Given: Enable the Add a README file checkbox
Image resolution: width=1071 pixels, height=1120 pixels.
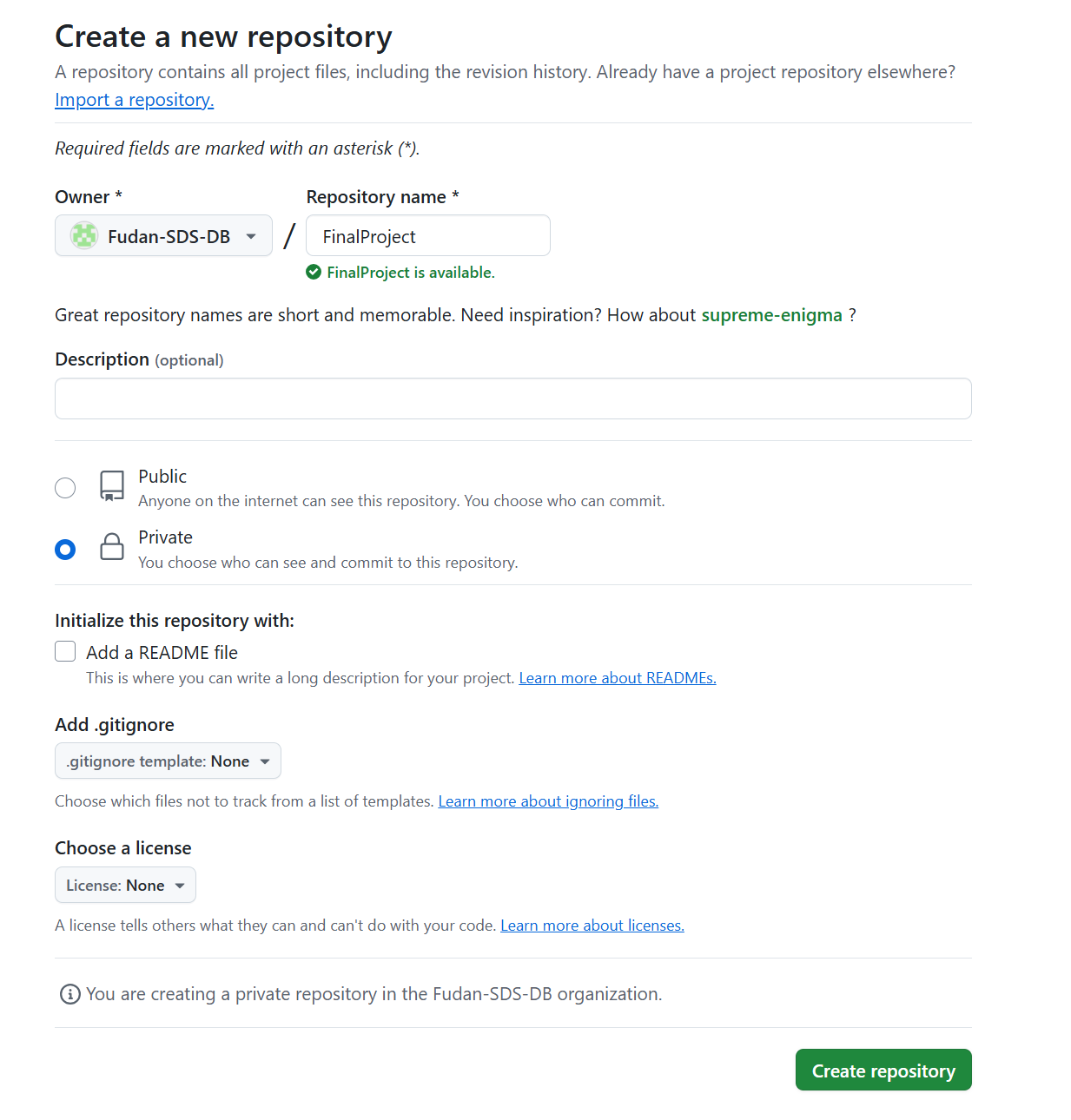Looking at the screenshot, I should [x=65, y=651].
